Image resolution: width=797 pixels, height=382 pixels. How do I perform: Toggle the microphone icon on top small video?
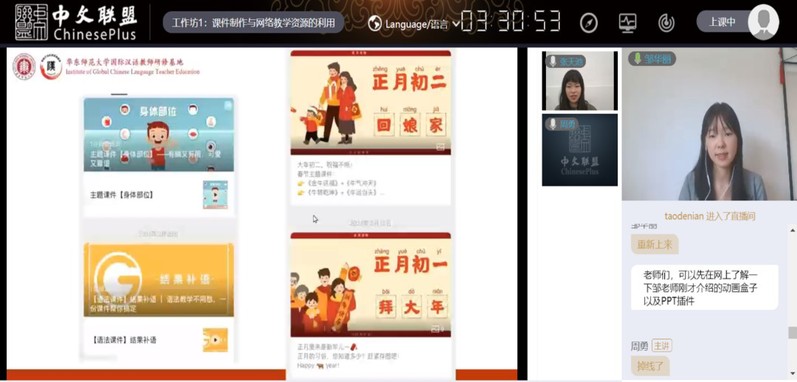coord(553,61)
